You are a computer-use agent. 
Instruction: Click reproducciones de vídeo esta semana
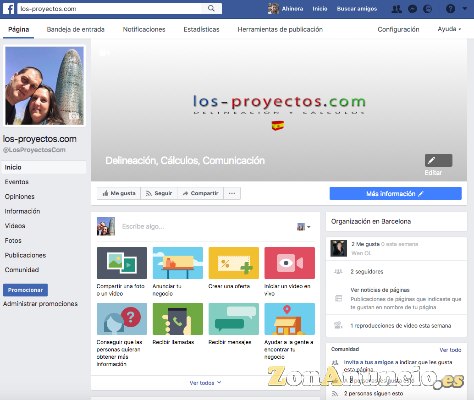401,326
